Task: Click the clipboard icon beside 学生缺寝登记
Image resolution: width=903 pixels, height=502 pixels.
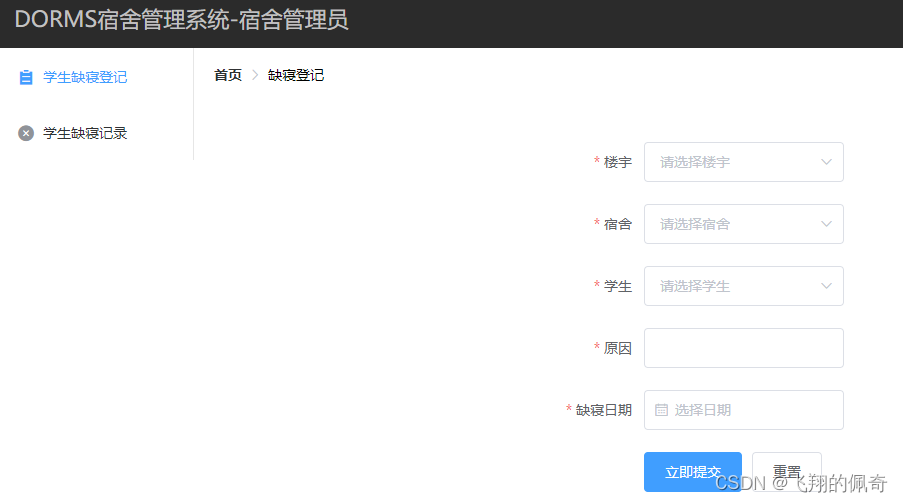Action: click(26, 77)
